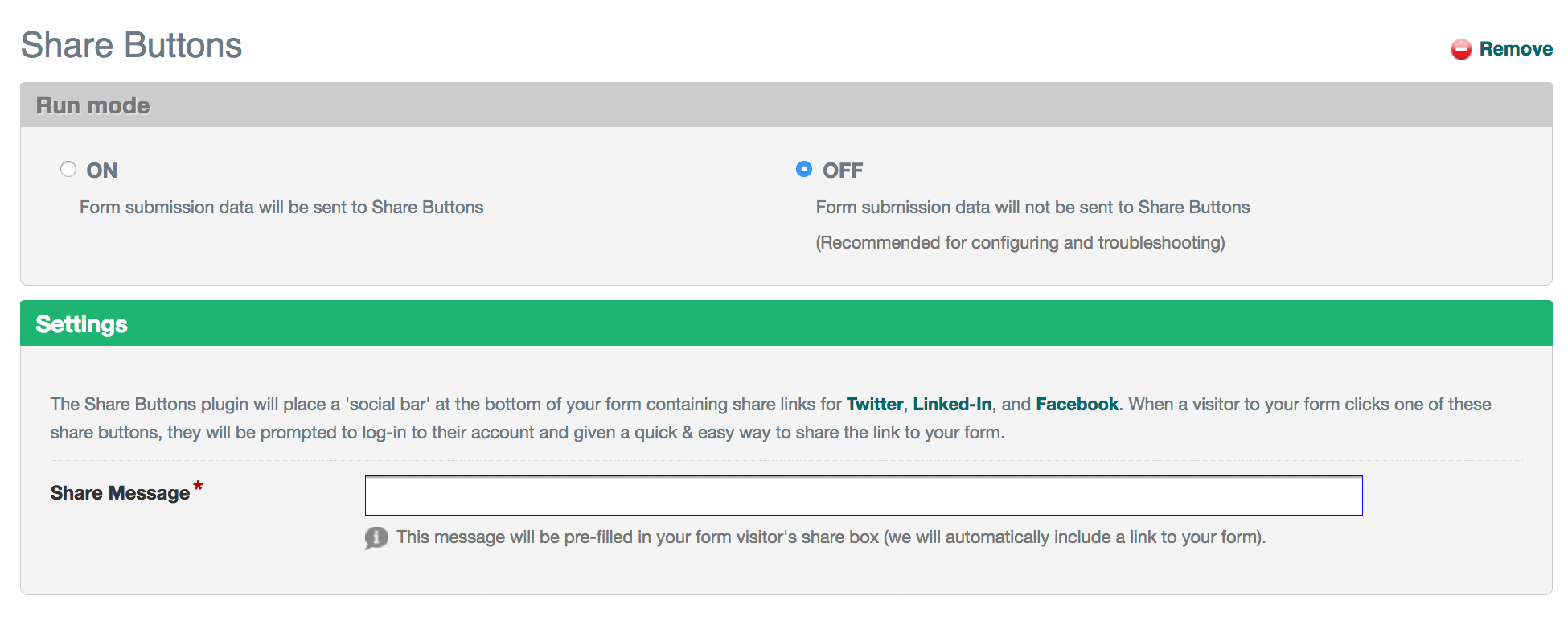This screenshot has height=621, width=1568.
Task: Open the Linked-In link
Action: pyautogui.click(x=951, y=404)
